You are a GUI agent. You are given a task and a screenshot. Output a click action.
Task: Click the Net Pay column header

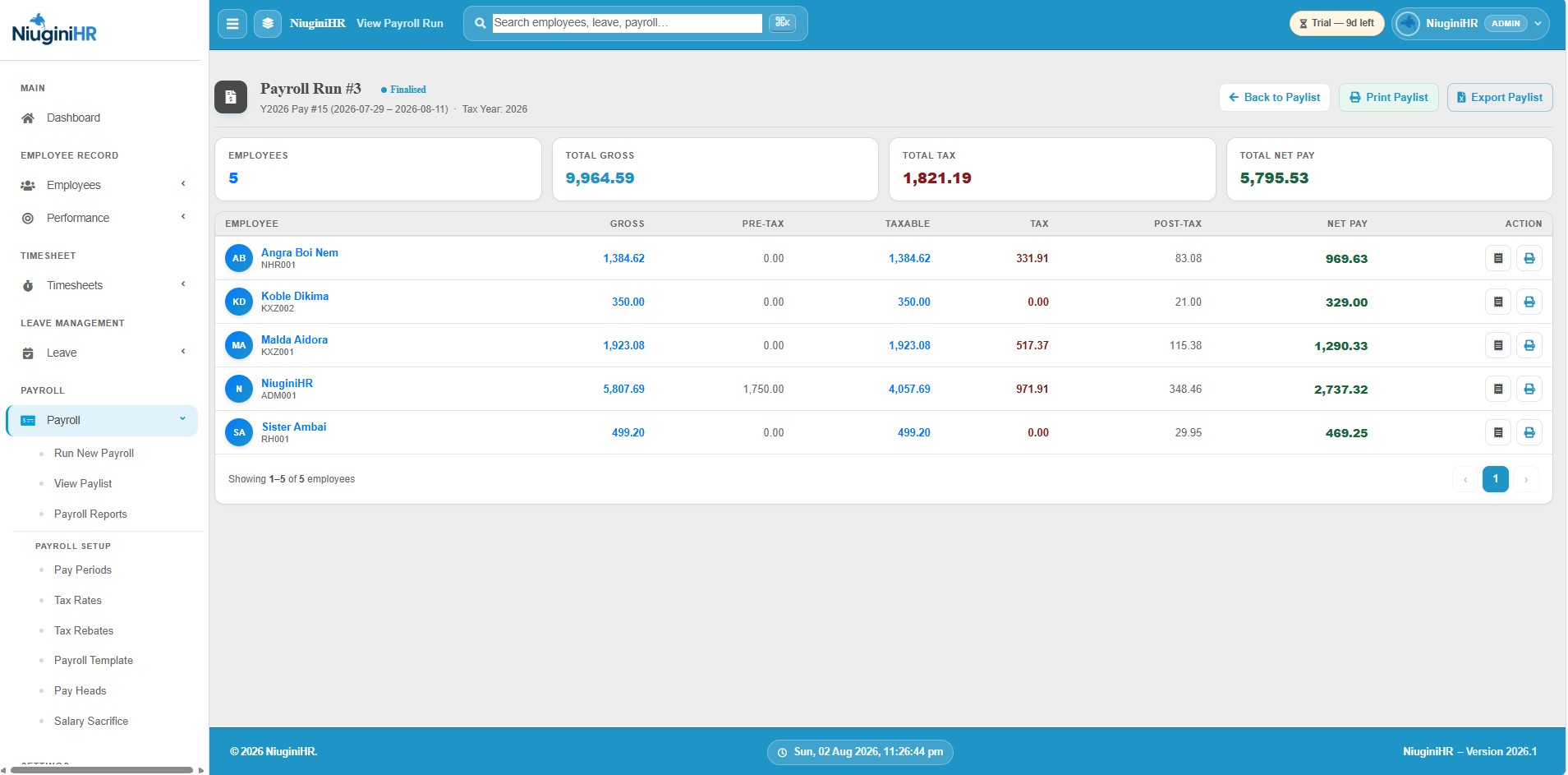pos(1347,224)
